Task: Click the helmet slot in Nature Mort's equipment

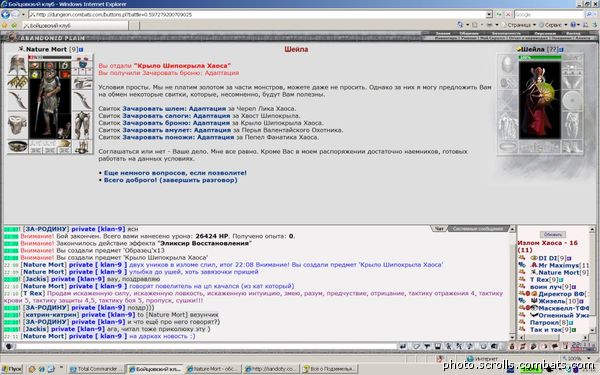Action: click(18, 64)
